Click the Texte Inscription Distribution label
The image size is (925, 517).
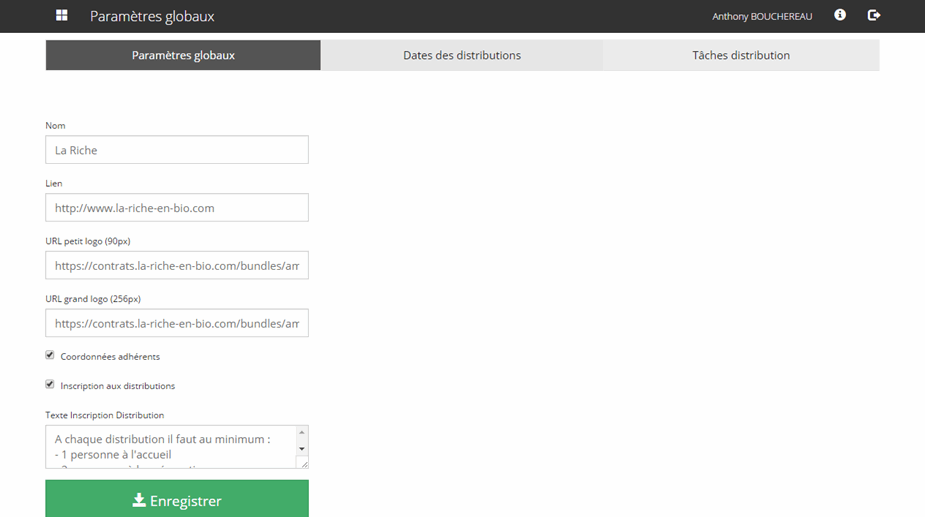click(x=104, y=415)
